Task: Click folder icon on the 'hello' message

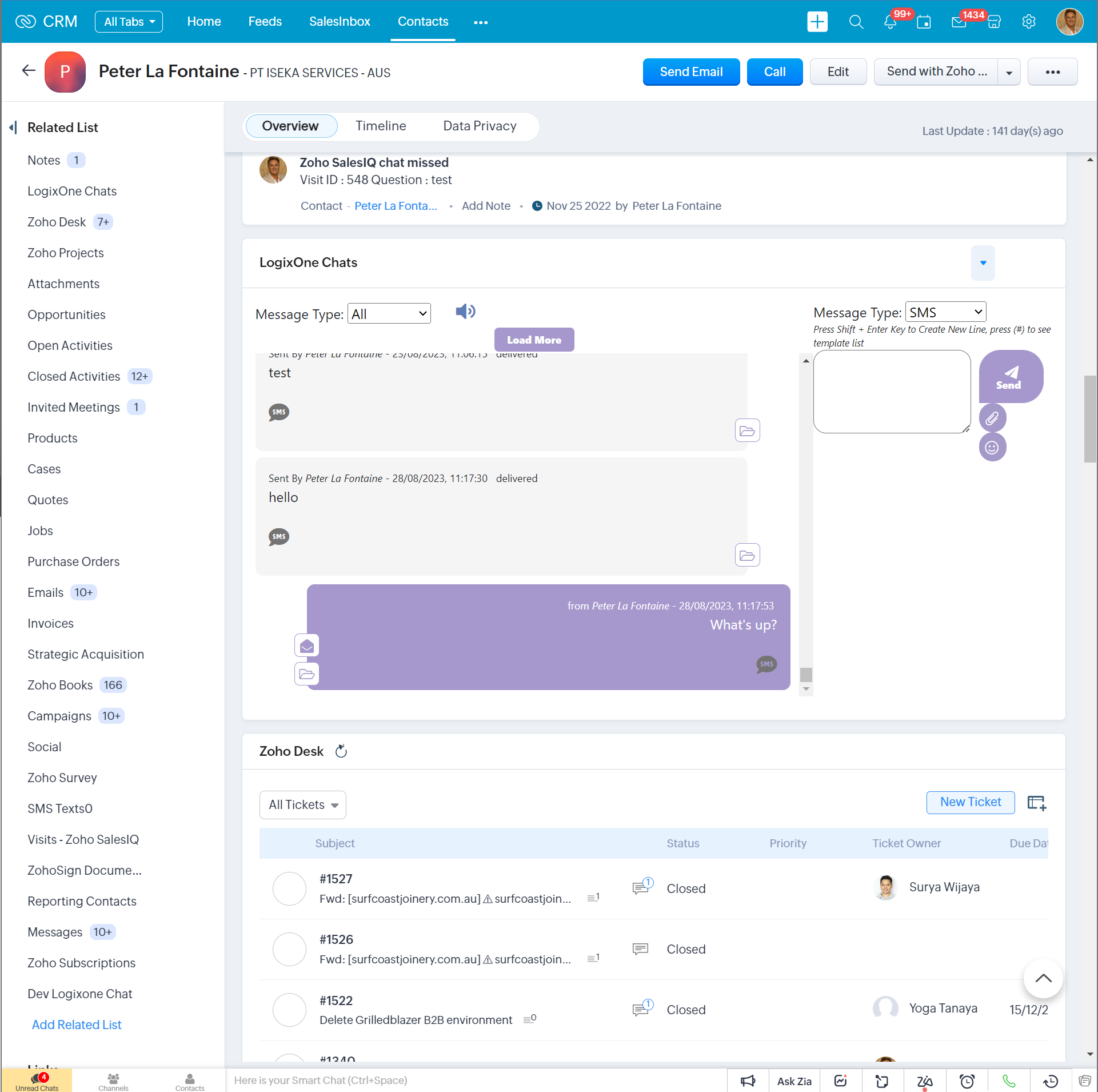Action: tap(747, 555)
